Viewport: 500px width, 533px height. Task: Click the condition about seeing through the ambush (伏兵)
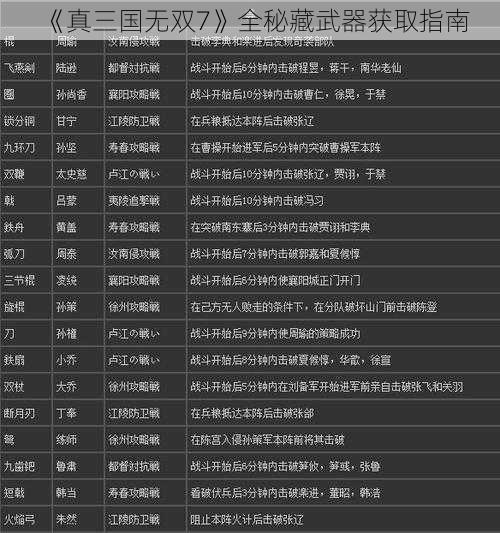(285, 493)
